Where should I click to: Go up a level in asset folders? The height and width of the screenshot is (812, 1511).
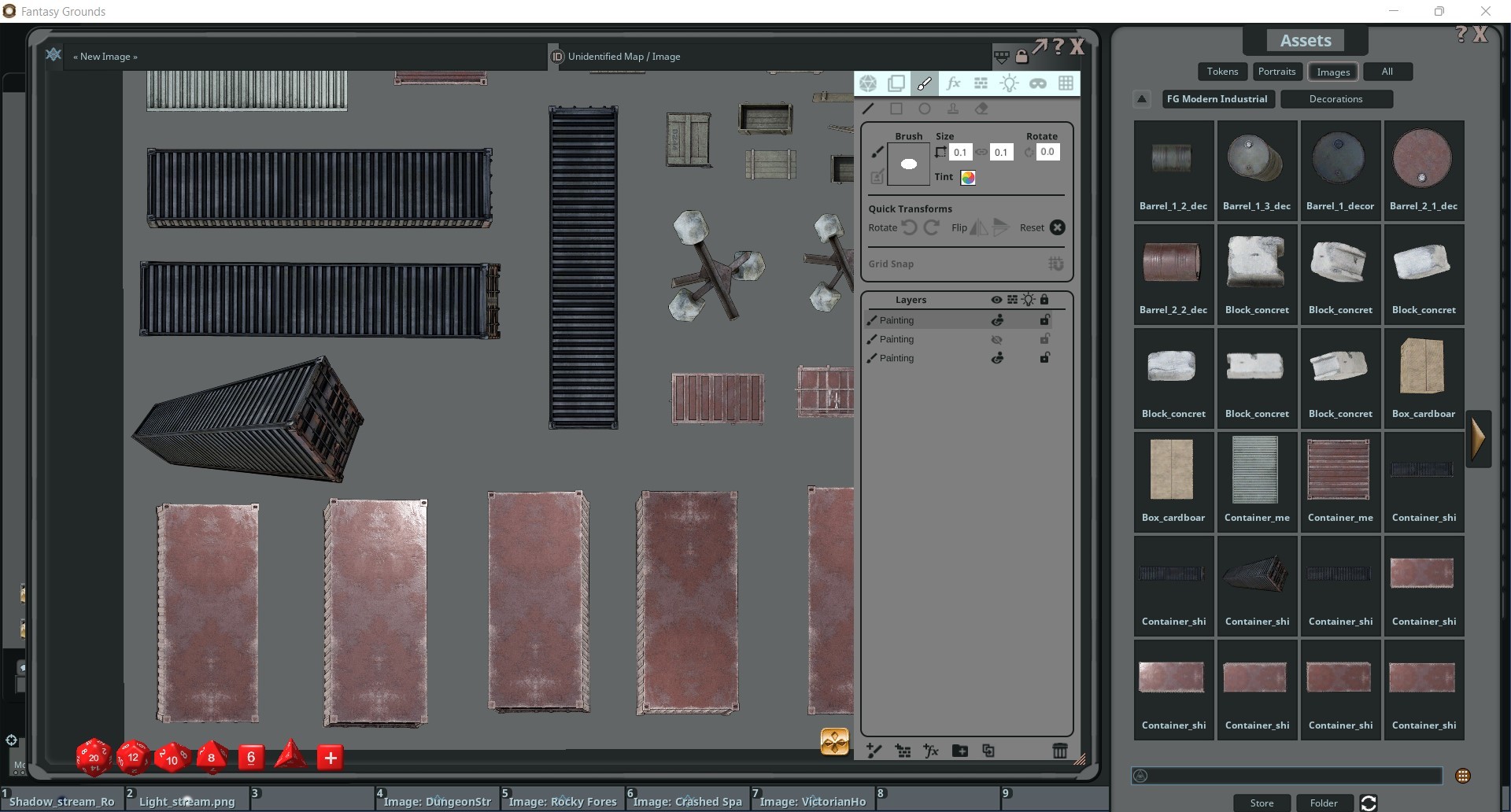(1142, 99)
